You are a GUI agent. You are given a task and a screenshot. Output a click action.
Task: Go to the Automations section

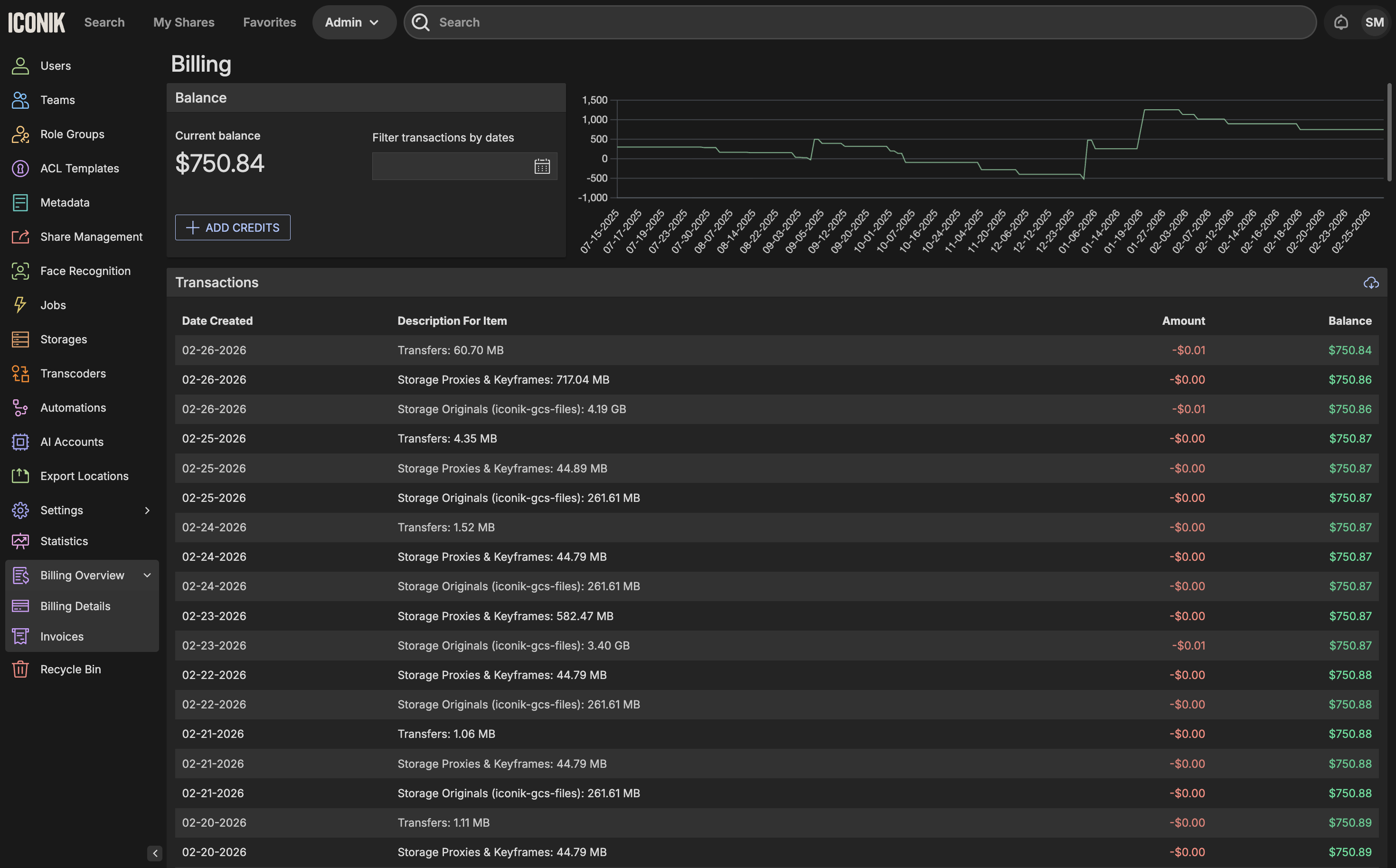[73, 407]
